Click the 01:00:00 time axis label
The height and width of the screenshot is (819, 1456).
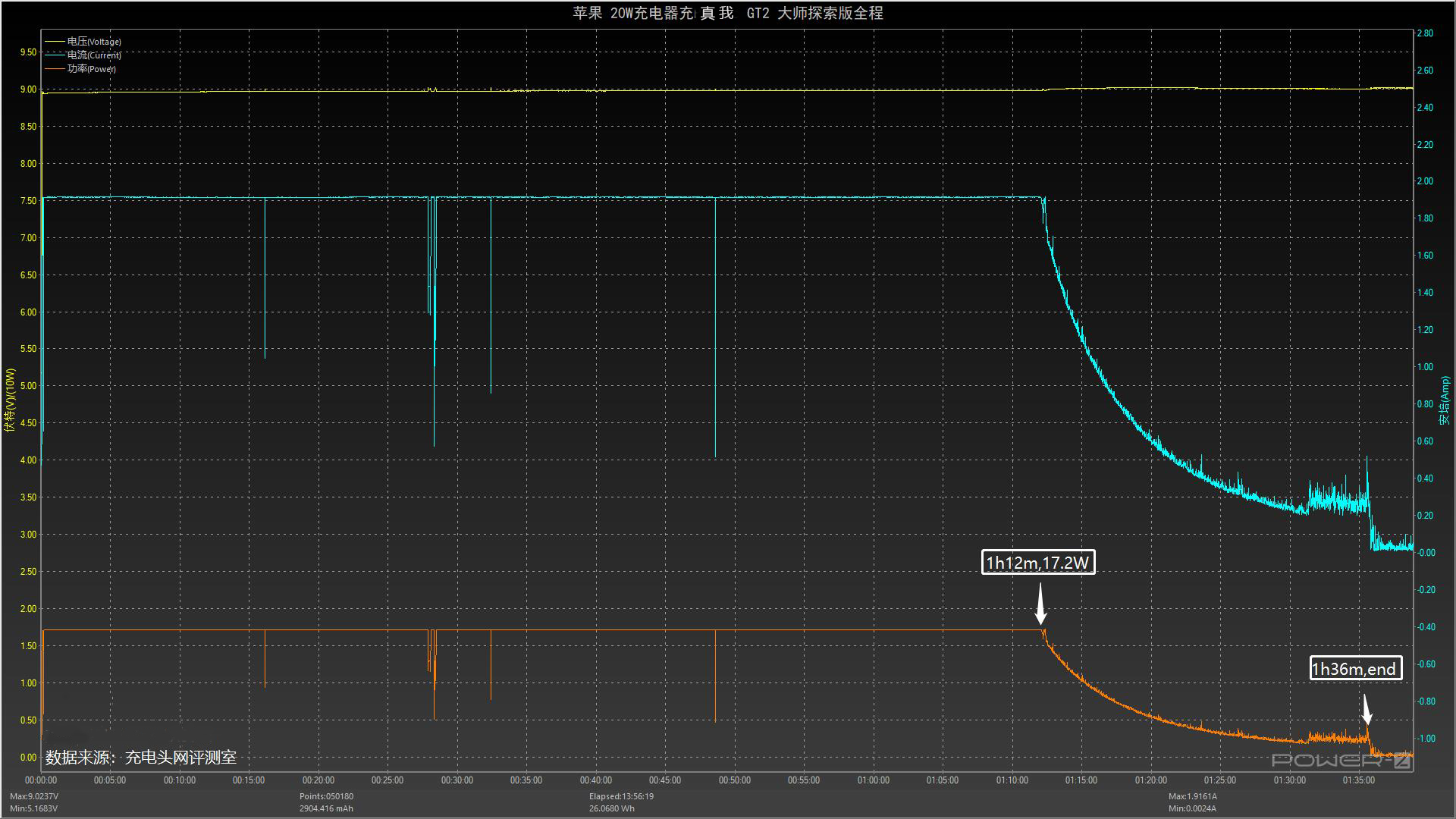coord(874,780)
